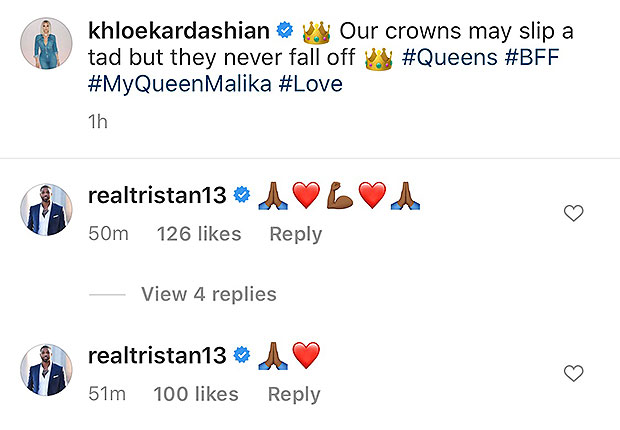
Task: Click realtristan13 username on the 100-likes comment
Action: 157,355
